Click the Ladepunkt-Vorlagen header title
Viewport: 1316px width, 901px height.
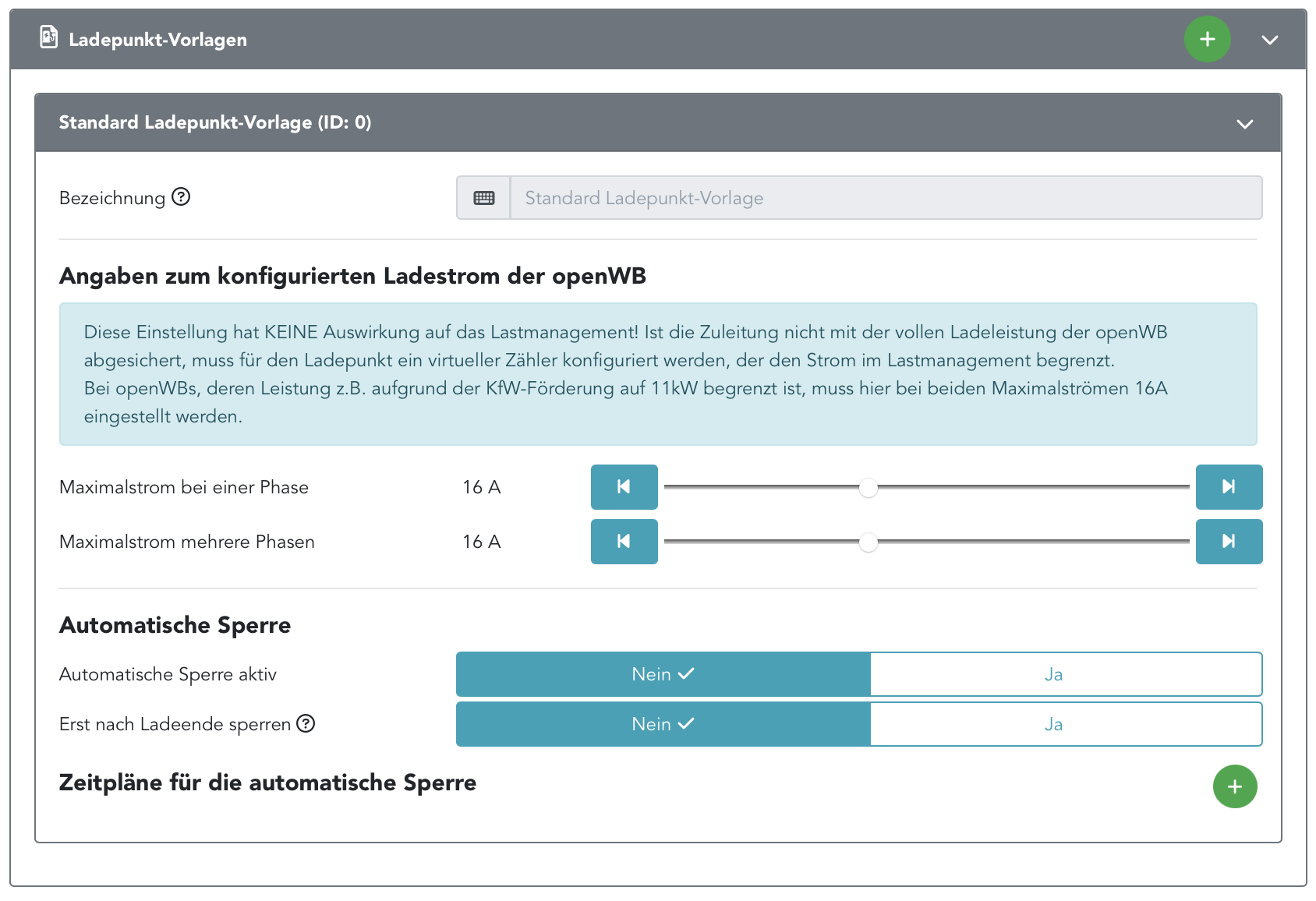157,40
